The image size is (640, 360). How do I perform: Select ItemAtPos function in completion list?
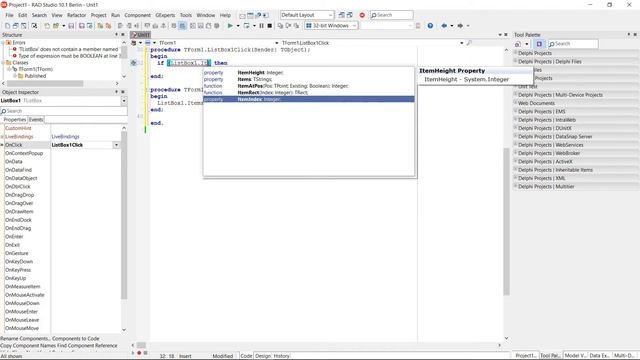click(x=309, y=86)
